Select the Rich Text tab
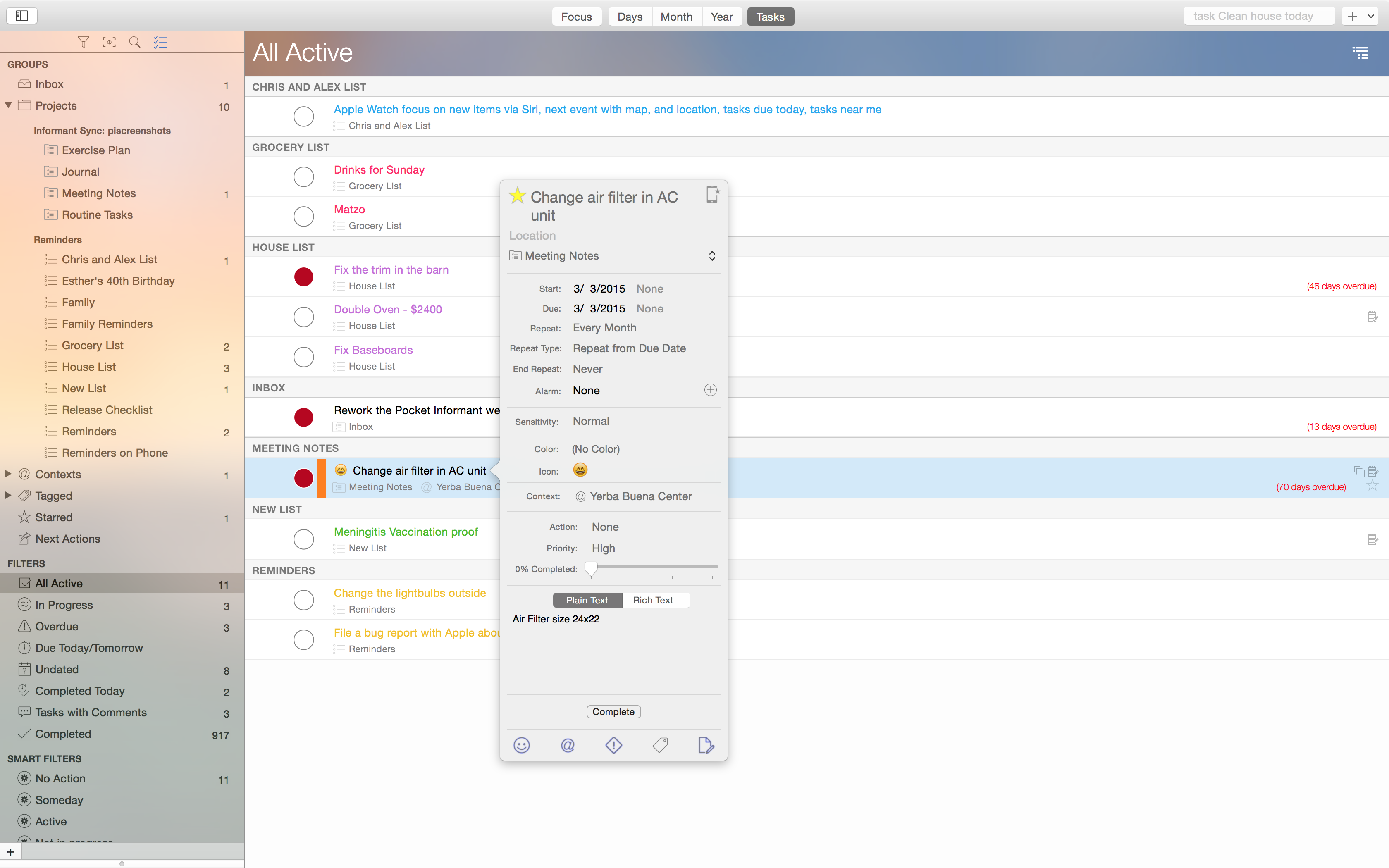Image resolution: width=1389 pixels, height=868 pixels. click(653, 600)
